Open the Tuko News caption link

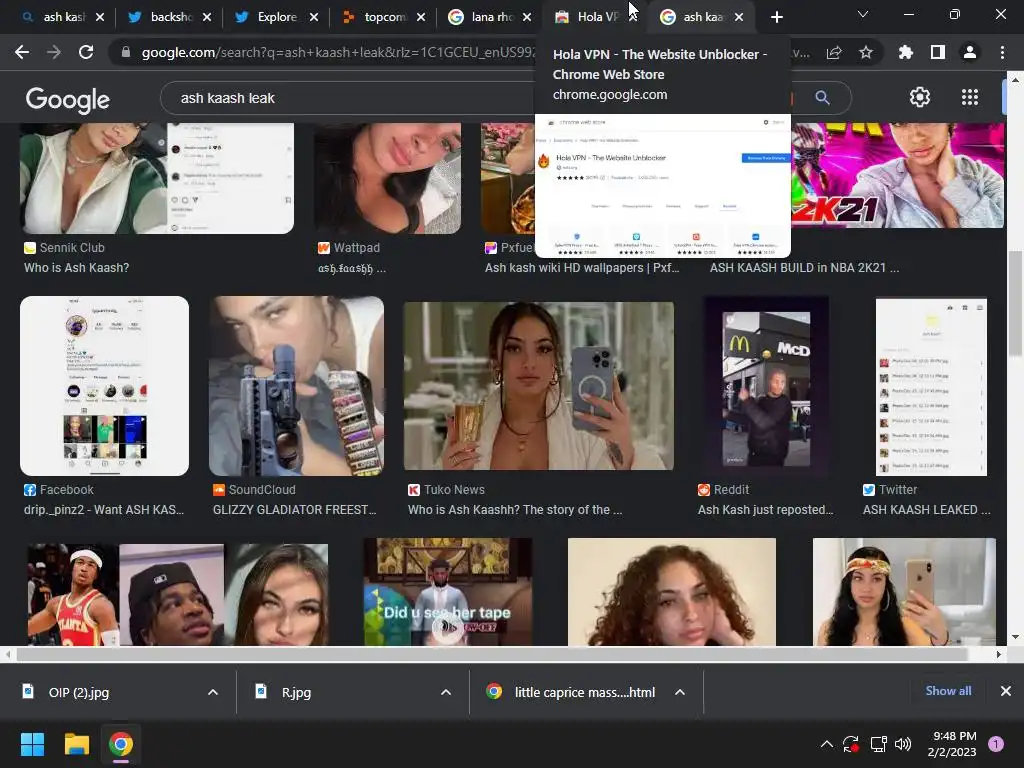[x=515, y=510]
